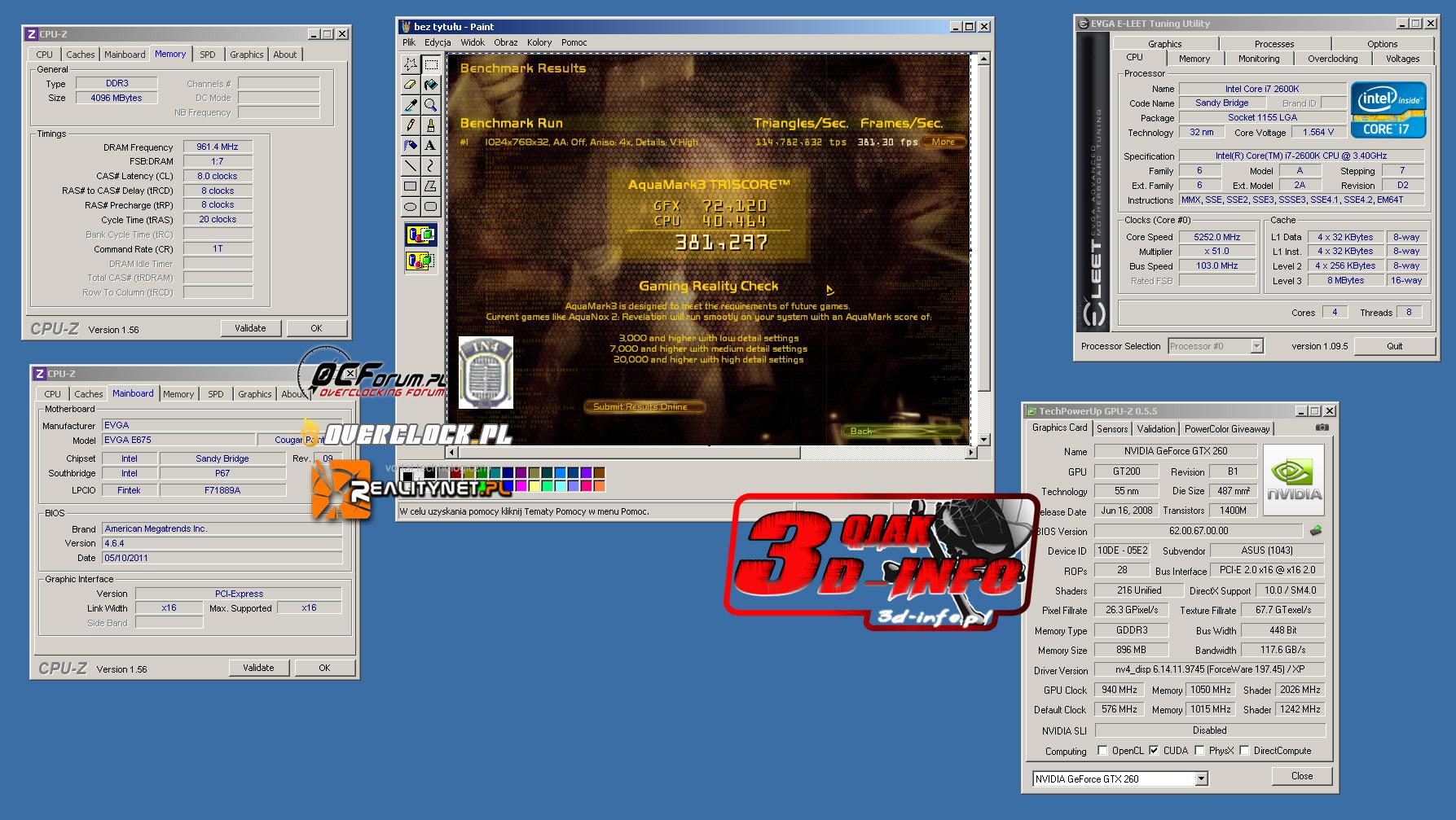Click the BIOS Version value 62.00.67.00.00

[x=1198, y=531]
